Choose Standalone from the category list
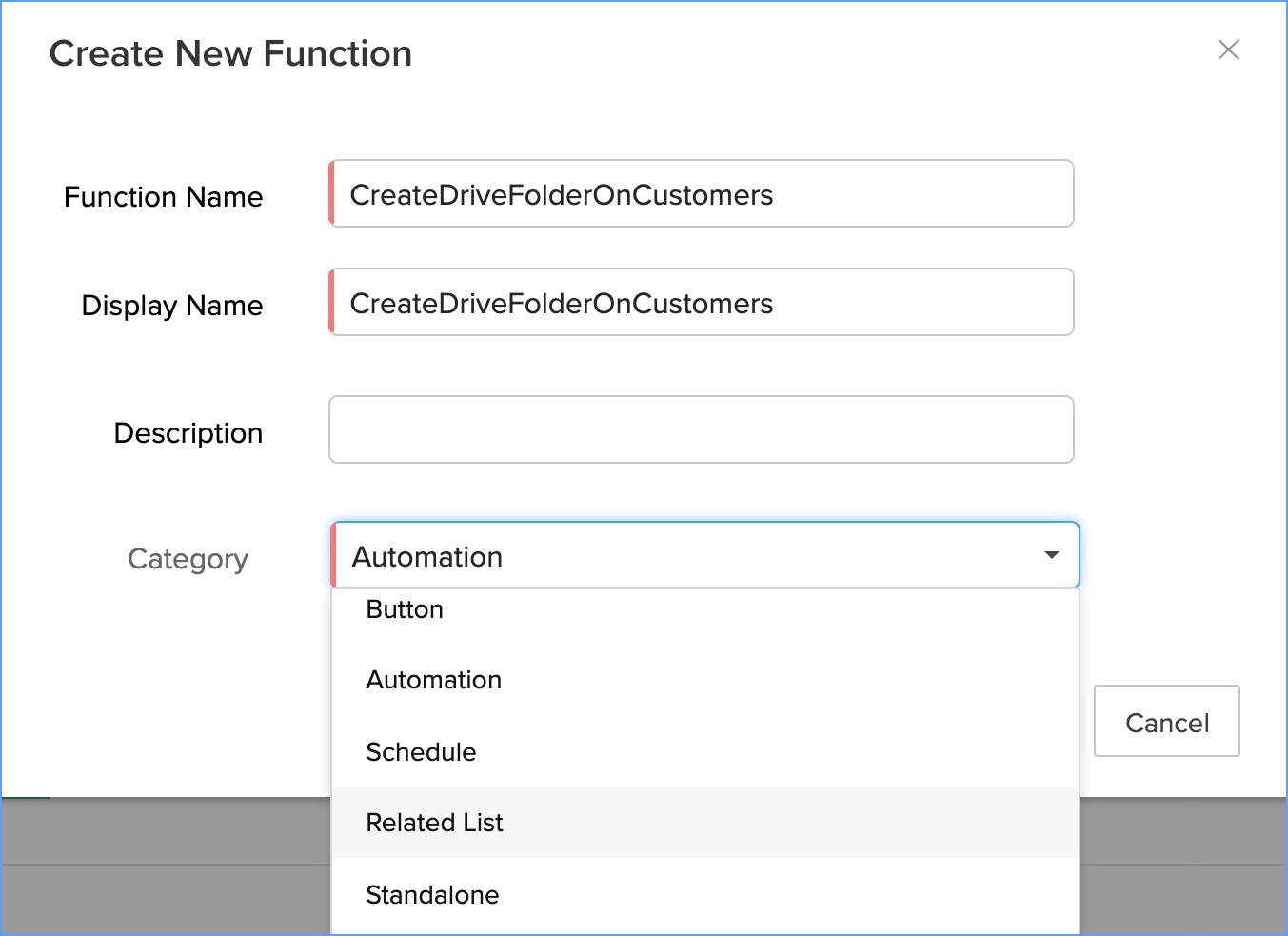 click(x=433, y=895)
